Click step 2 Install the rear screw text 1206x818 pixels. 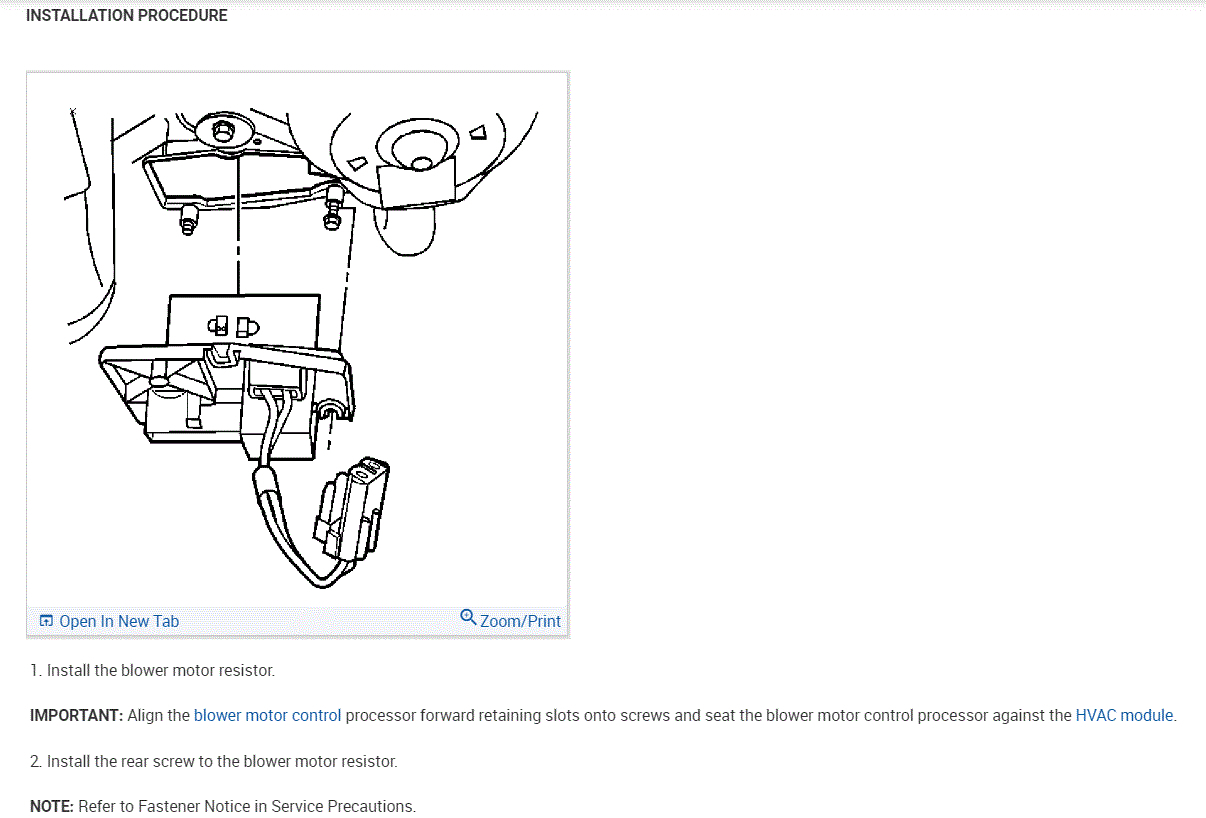(x=213, y=761)
